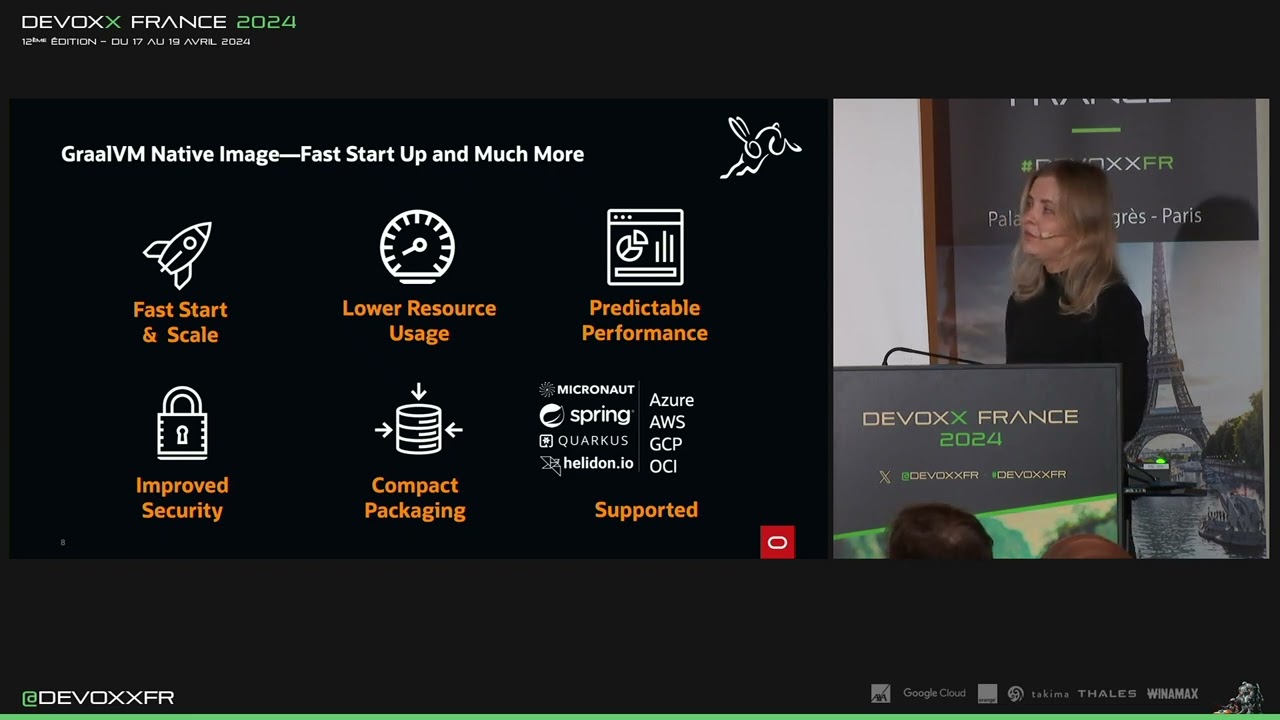The image size is (1280, 720).
Task: Click the slide number 8
Action: (x=63, y=543)
